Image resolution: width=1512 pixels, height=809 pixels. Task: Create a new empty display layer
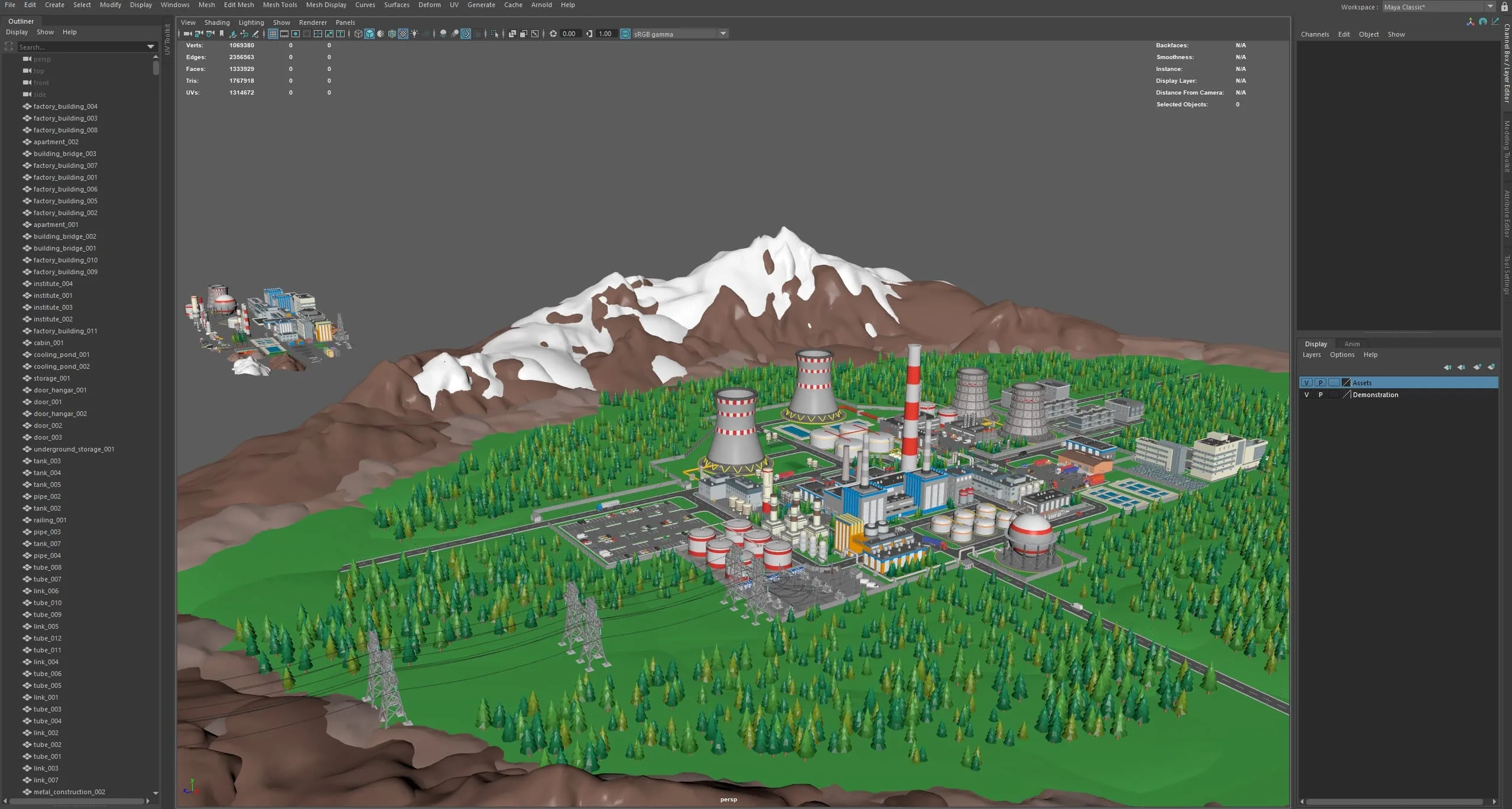coord(1477,367)
